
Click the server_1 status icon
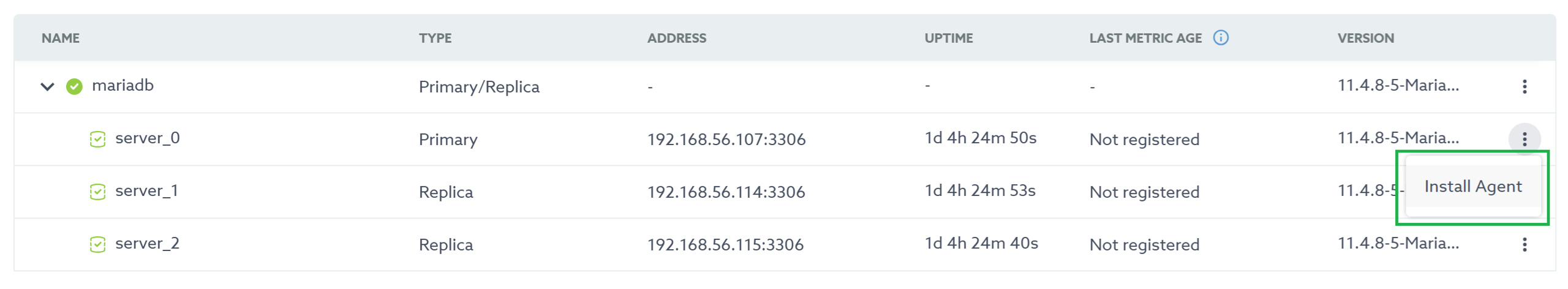pyautogui.click(x=97, y=192)
